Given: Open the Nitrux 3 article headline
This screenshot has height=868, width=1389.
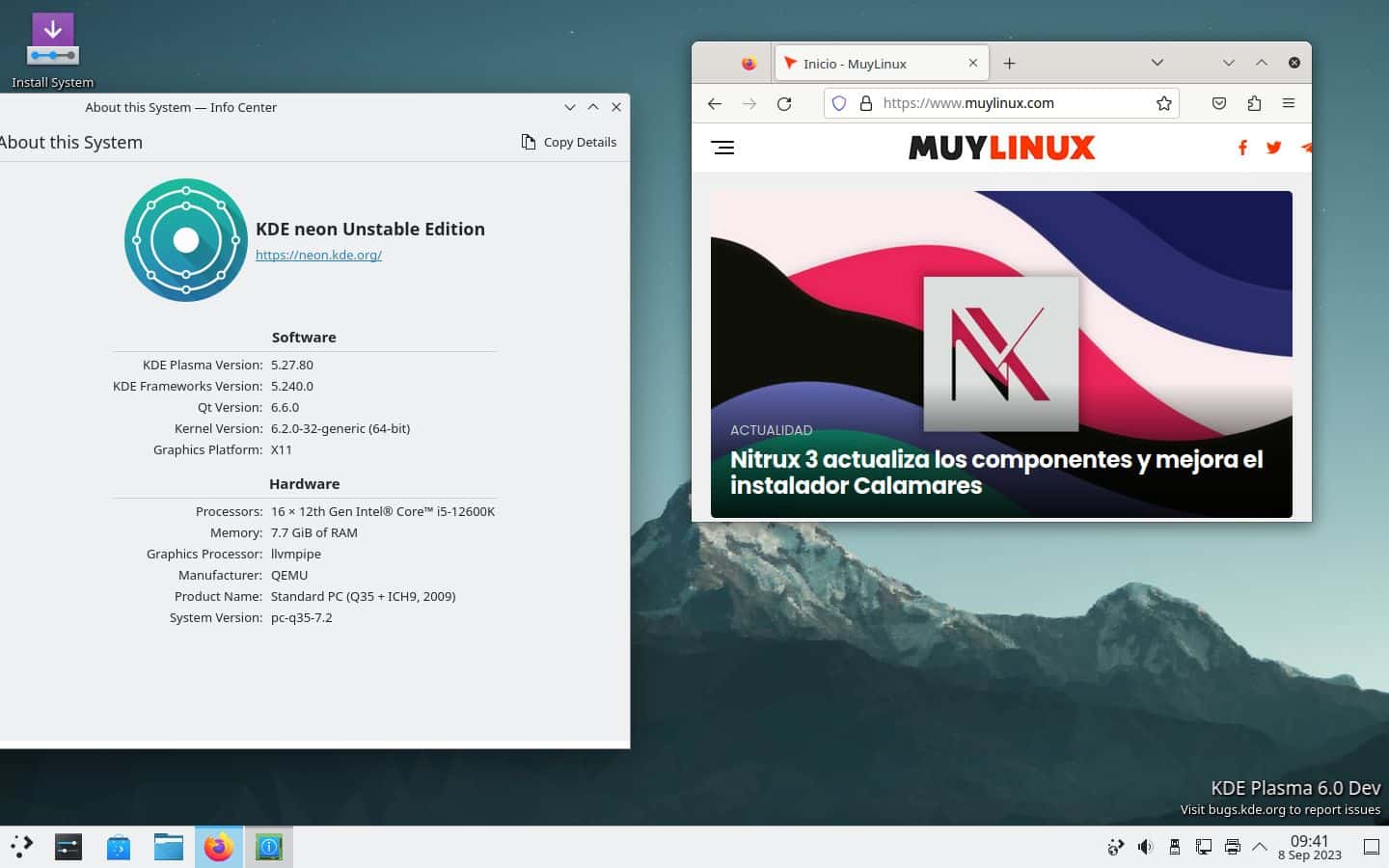Looking at the screenshot, I should [996, 473].
